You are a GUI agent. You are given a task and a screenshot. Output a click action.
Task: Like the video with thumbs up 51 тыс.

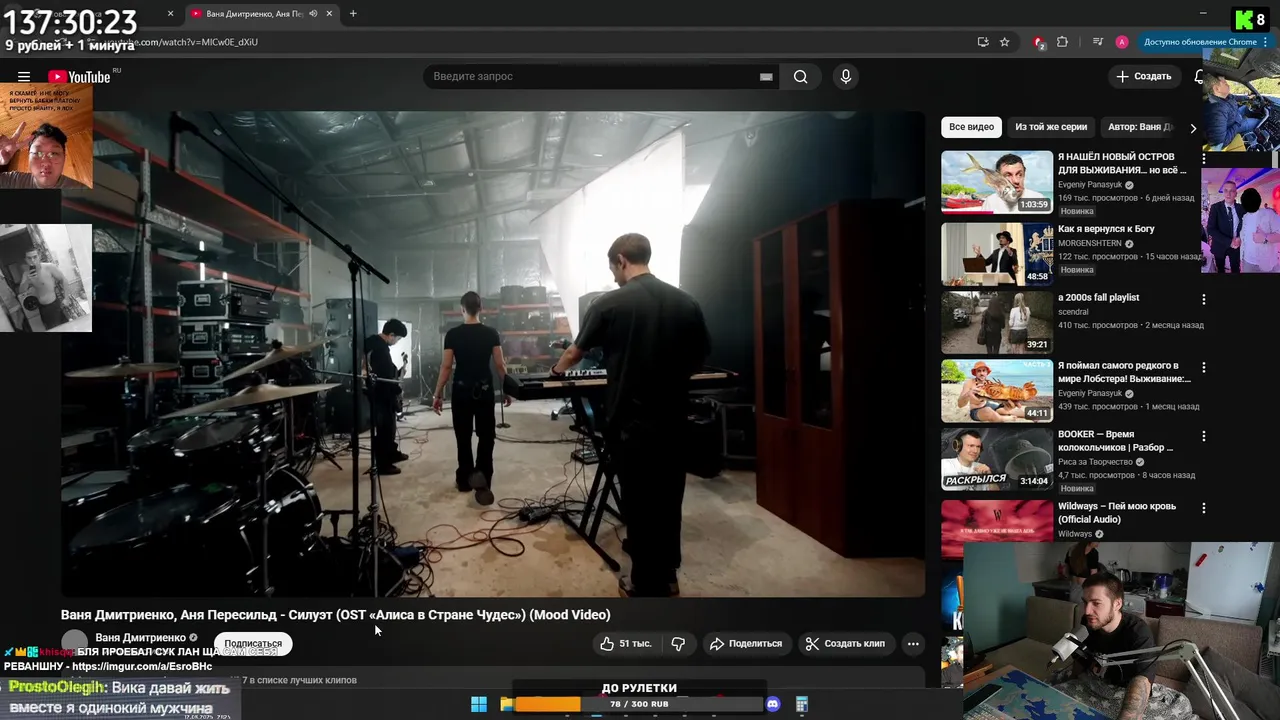click(x=625, y=644)
